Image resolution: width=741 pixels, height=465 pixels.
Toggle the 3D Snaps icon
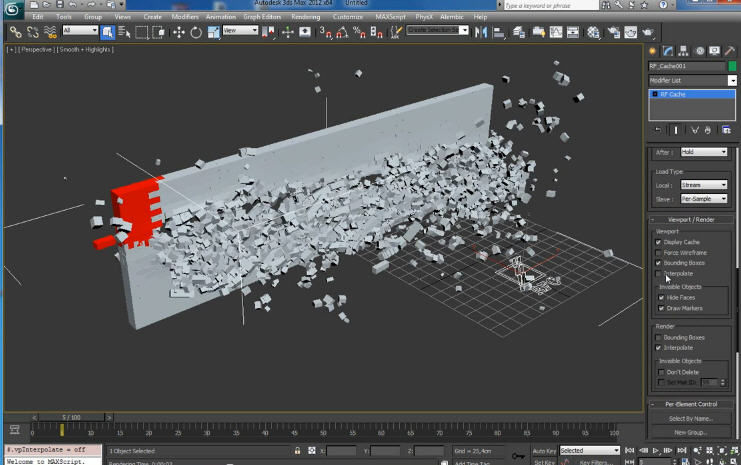tap(325, 32)
